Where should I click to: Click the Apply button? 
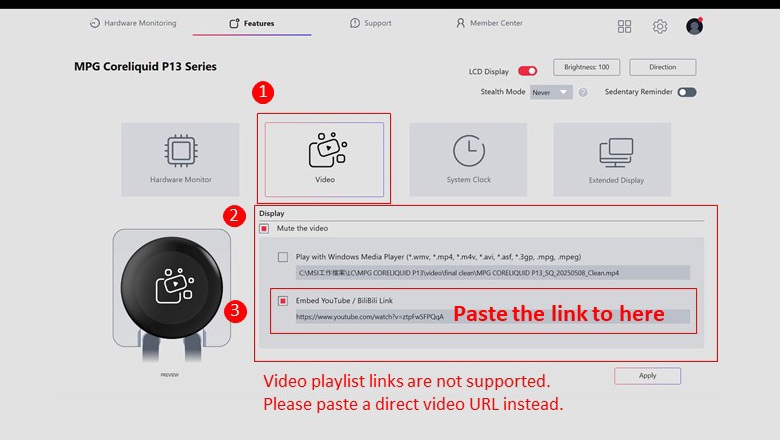647,376
